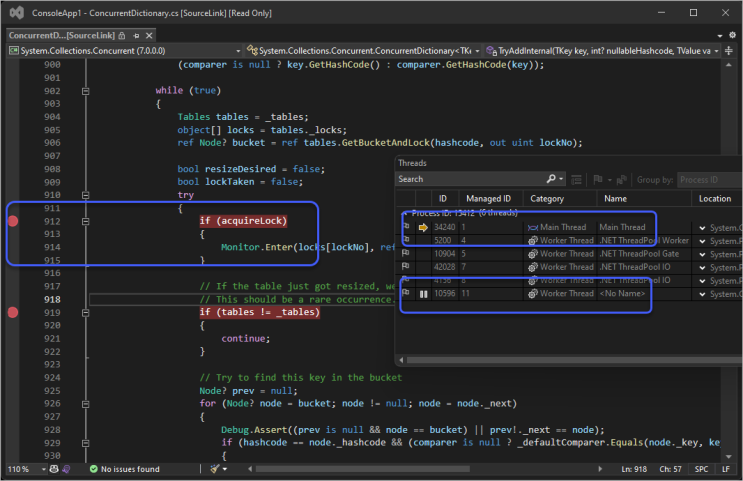The height and width of the screenshot is (481, 743).
Task: Click the search magnifier icon in Threads panel
Action: coord(549,179)
